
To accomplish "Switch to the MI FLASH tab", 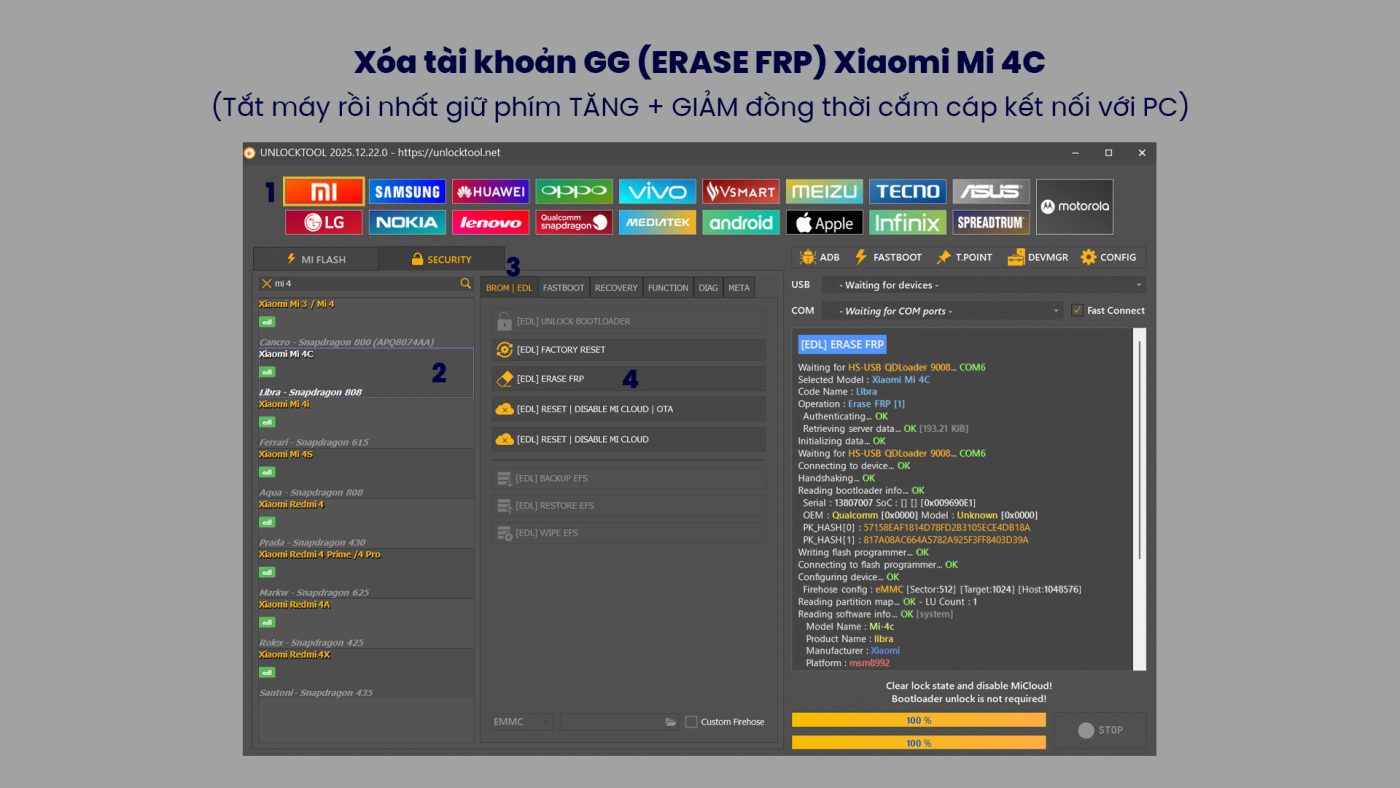I will pyautogui.click(x=315, y=259).
